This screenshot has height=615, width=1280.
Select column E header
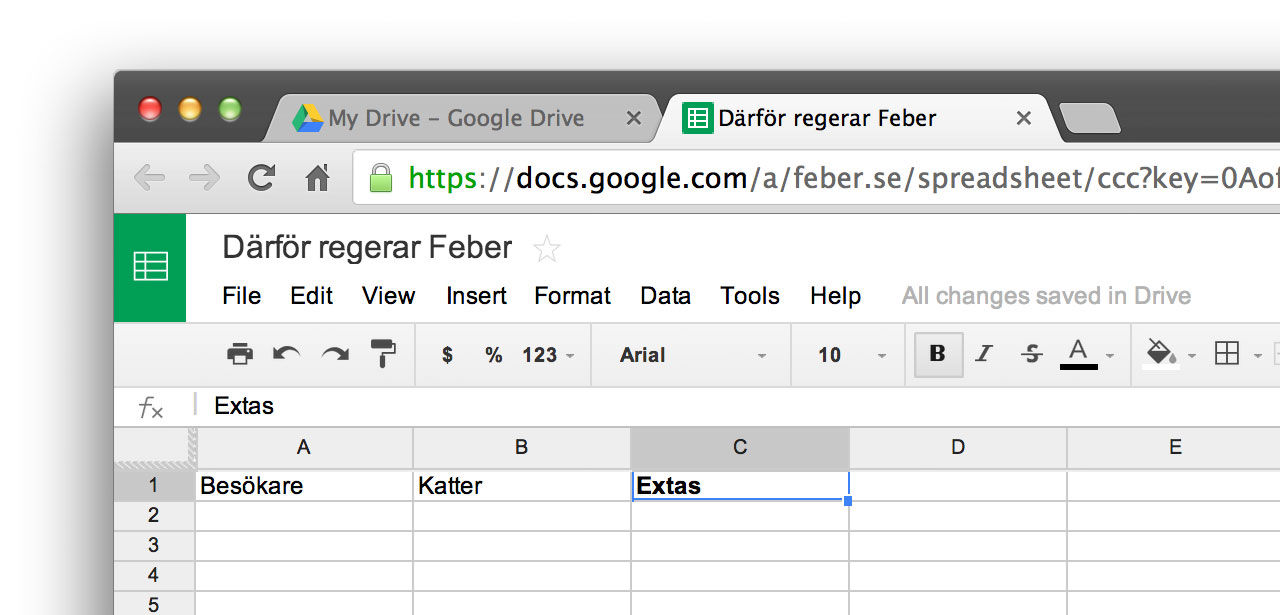pos(1174,448)
